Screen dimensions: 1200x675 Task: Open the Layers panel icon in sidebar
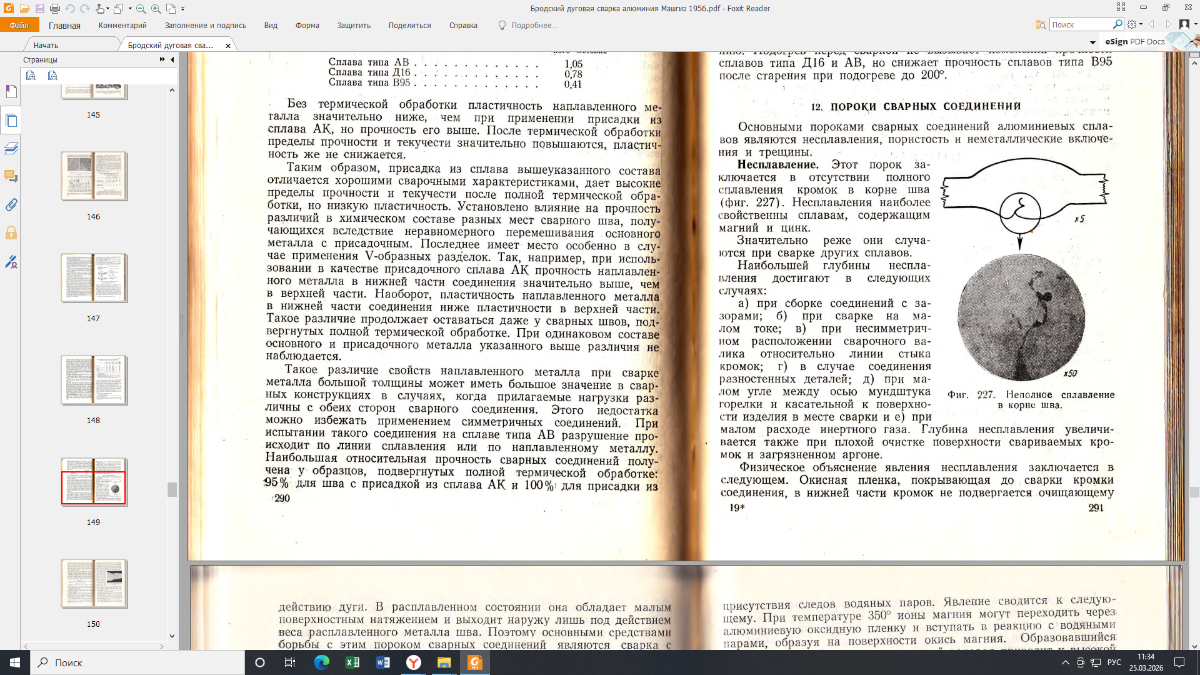point(11,148)
